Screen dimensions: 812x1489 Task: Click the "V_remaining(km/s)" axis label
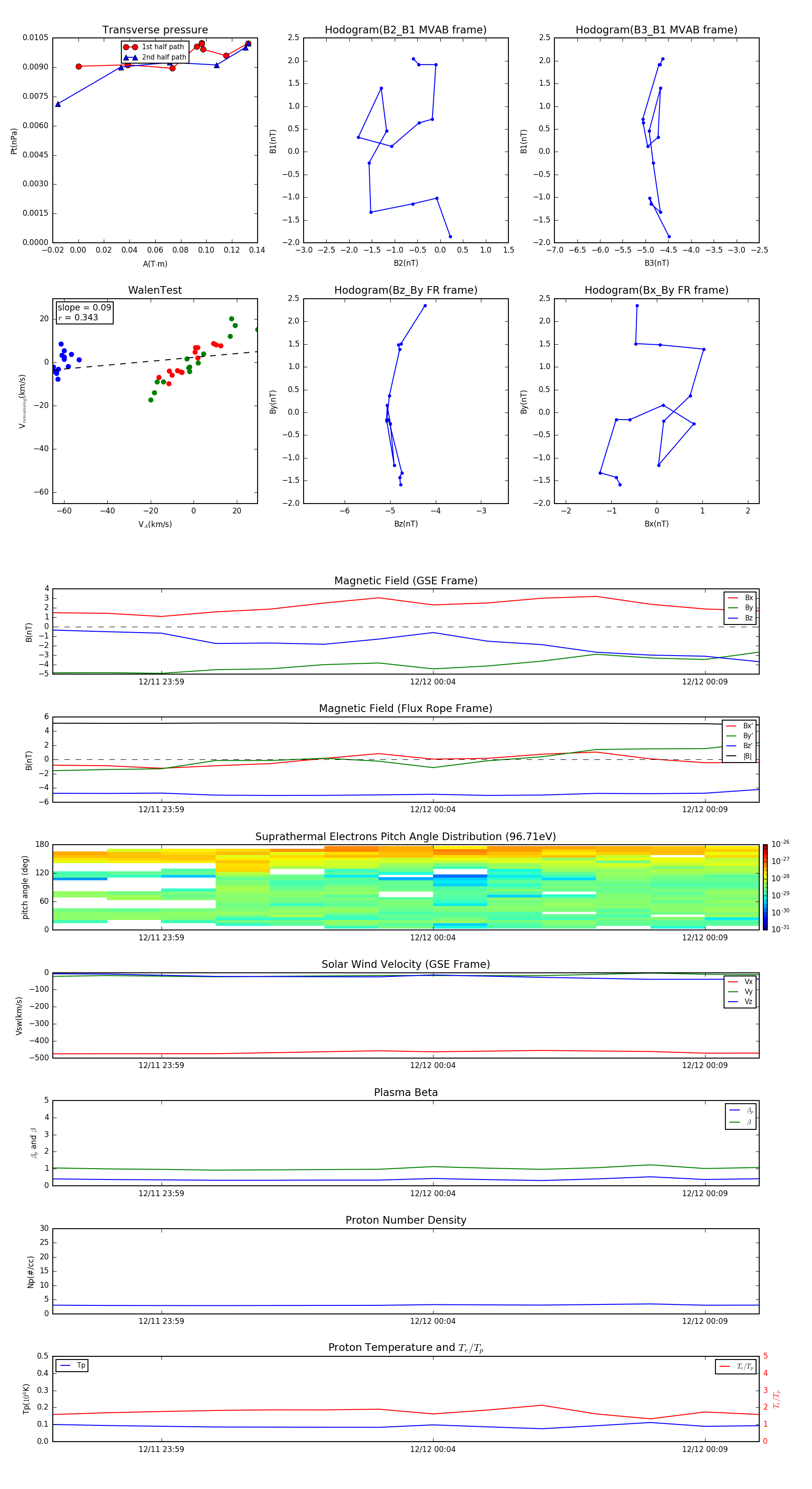tap(22, 401)
